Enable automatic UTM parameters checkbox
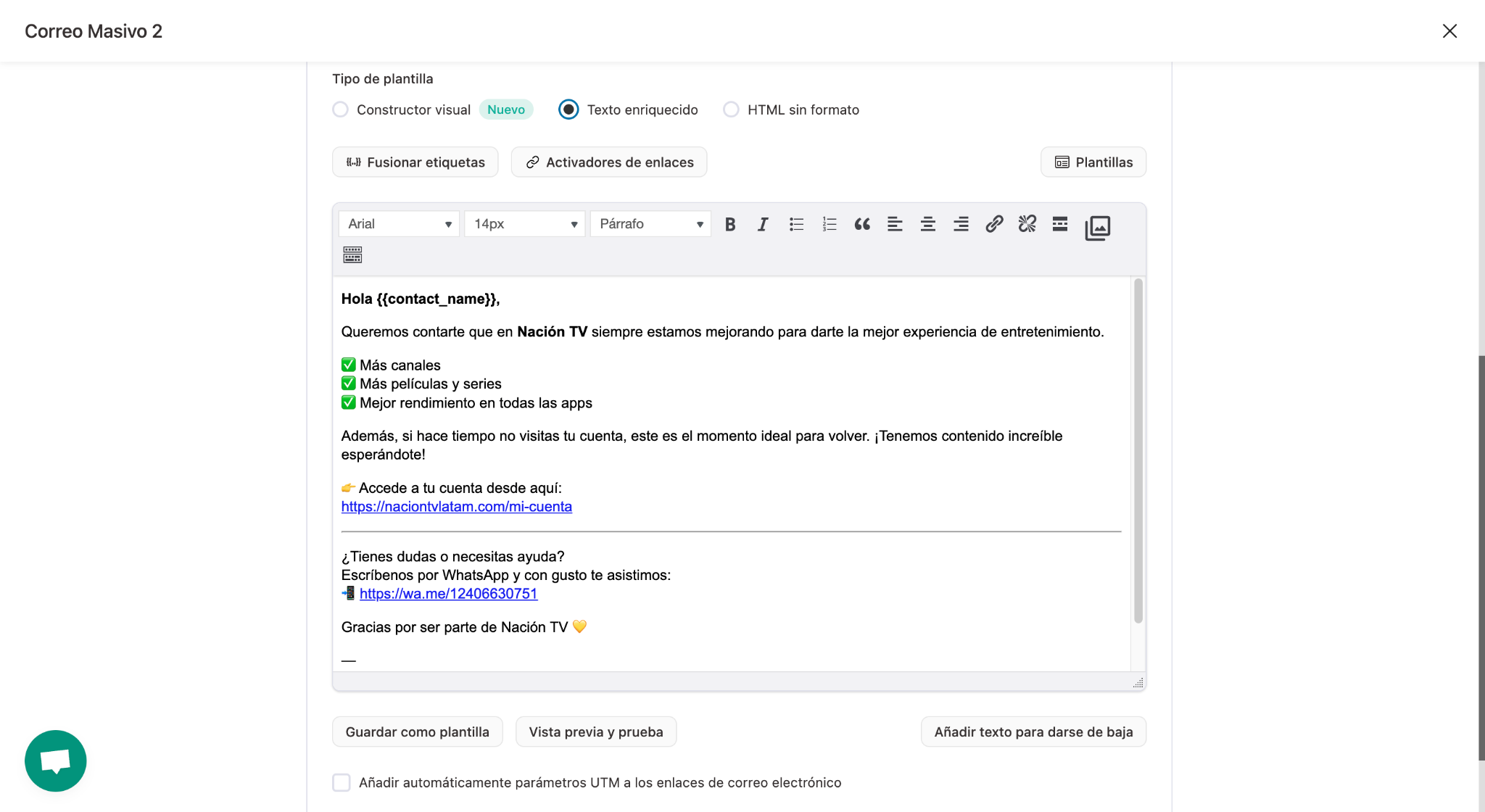Screen dimensions: 1485x812 [342, 782]
